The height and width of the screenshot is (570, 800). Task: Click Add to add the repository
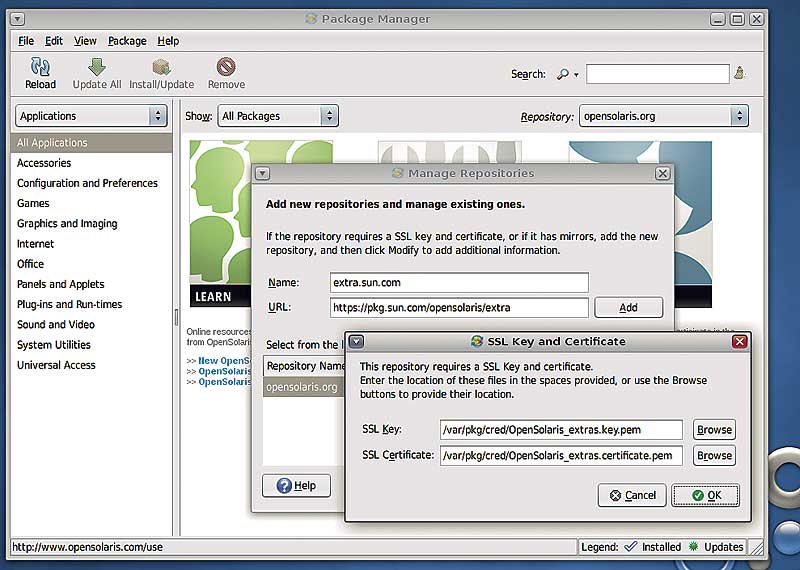click(629, 308)
